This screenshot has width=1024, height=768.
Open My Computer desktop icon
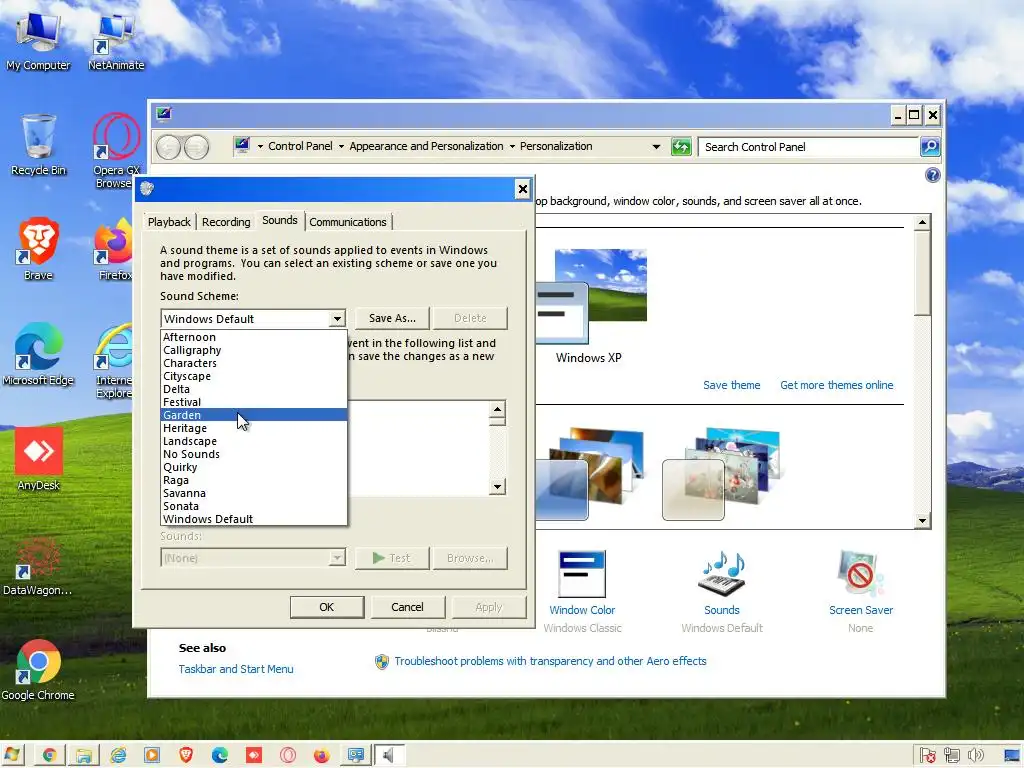[38, 40]
